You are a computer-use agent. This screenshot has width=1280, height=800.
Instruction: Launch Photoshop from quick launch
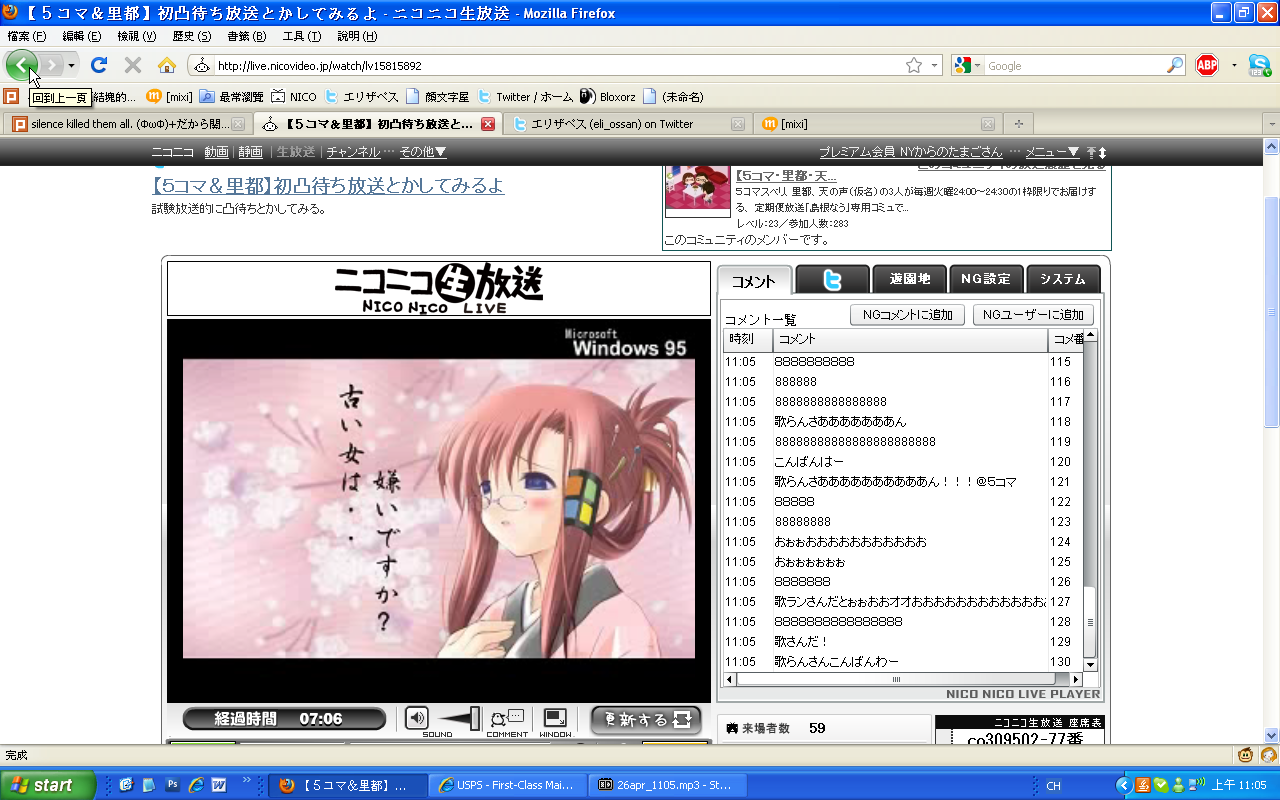pos(172,785)
